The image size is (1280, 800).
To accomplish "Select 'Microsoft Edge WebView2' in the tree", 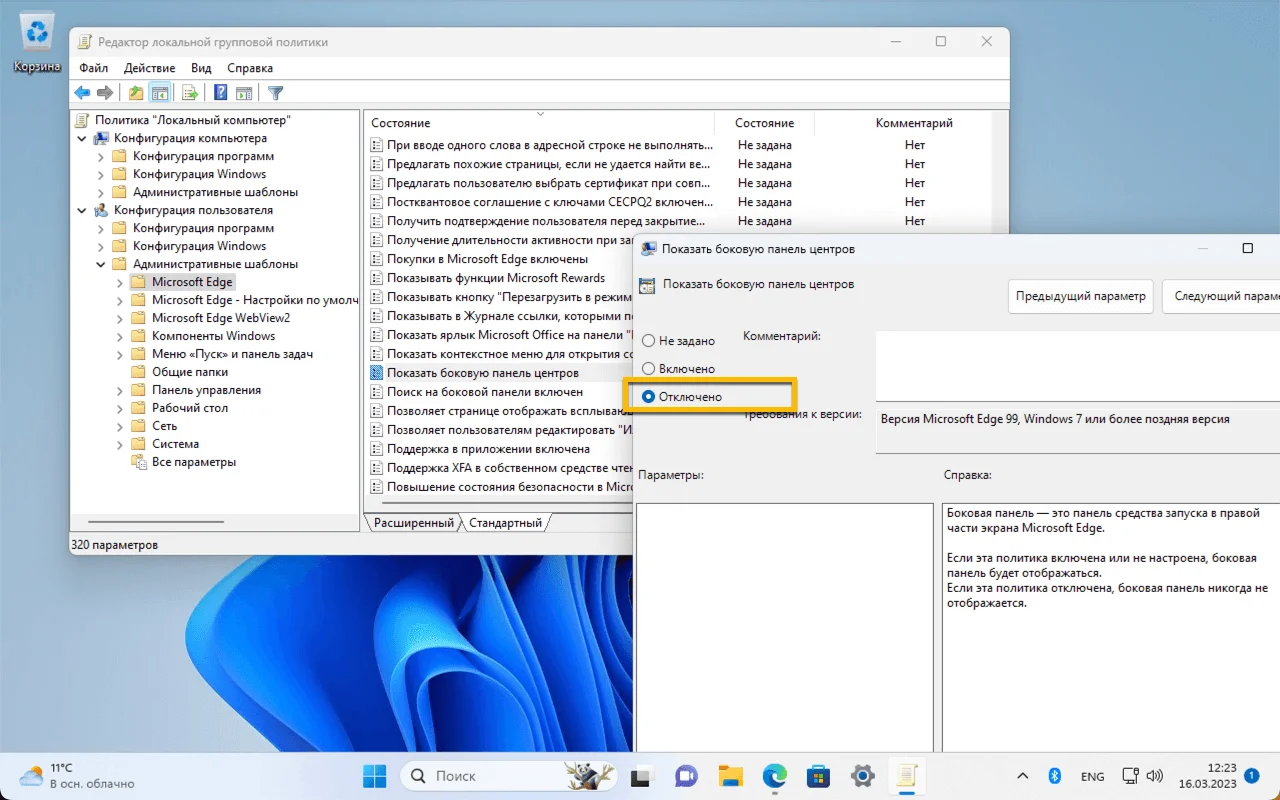I will point(221,318).
